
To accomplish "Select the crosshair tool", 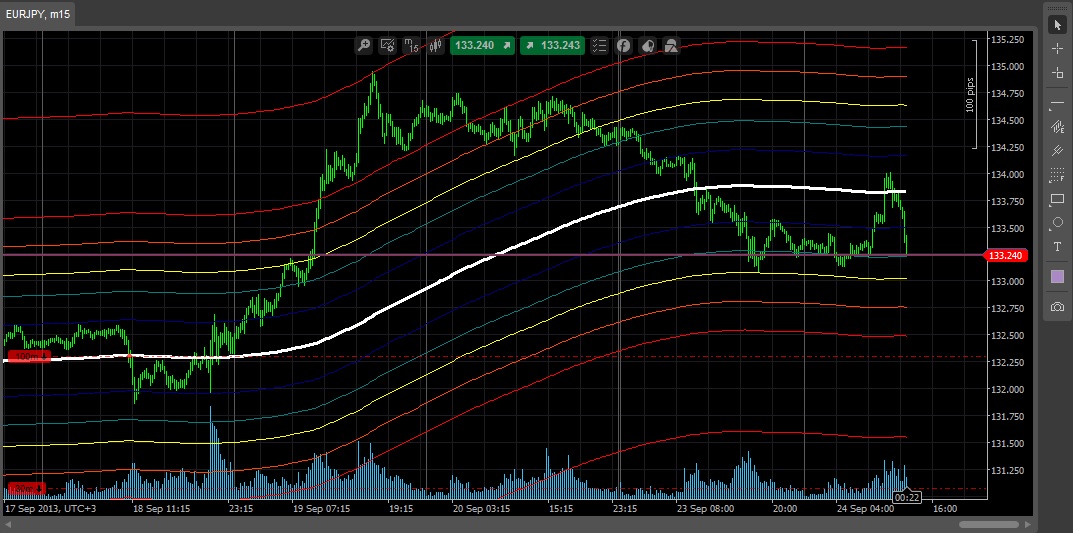I will point(1057,49).
